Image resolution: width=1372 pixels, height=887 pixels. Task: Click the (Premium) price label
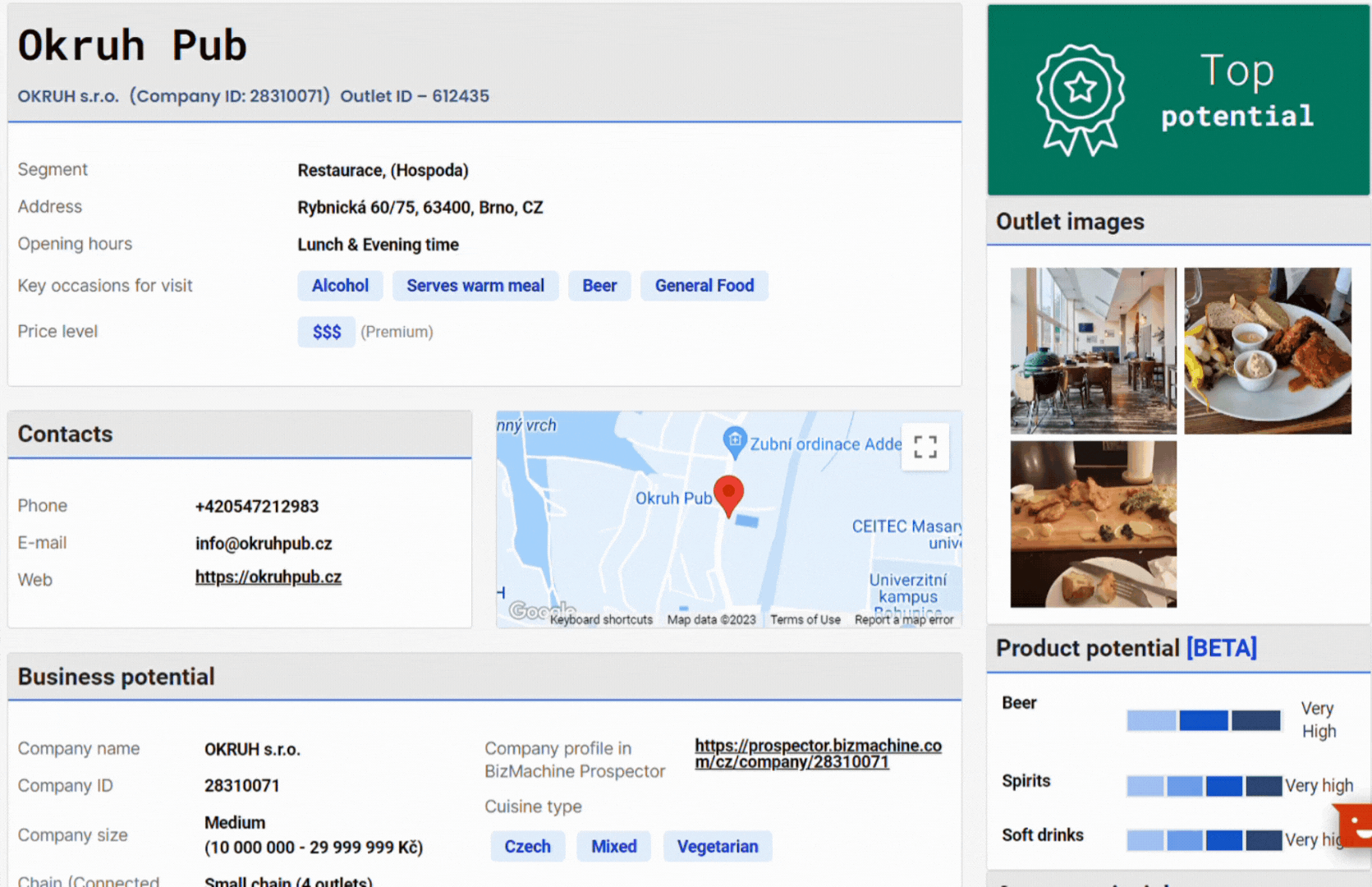397,332
